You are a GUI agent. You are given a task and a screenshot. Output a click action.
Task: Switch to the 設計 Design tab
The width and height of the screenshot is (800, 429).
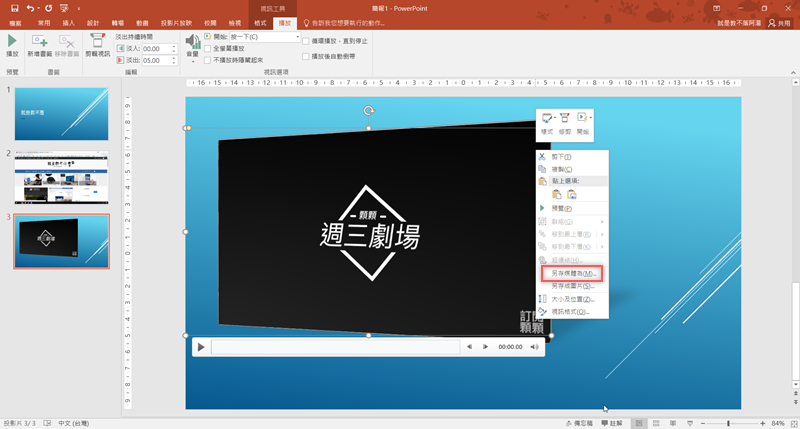point(93,23)
